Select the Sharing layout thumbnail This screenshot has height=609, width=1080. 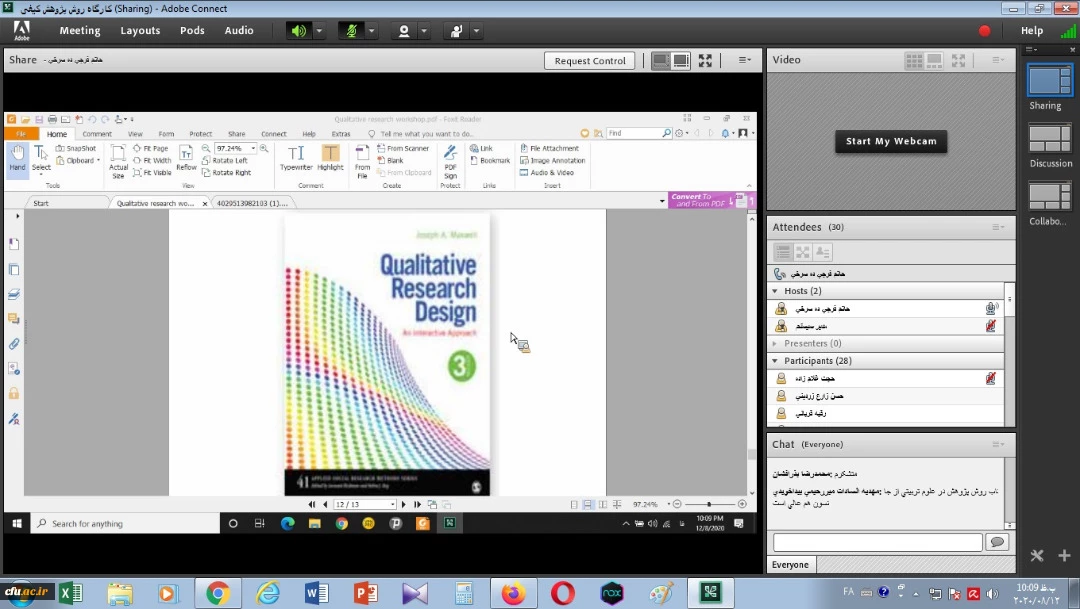tap(1050, 81)
